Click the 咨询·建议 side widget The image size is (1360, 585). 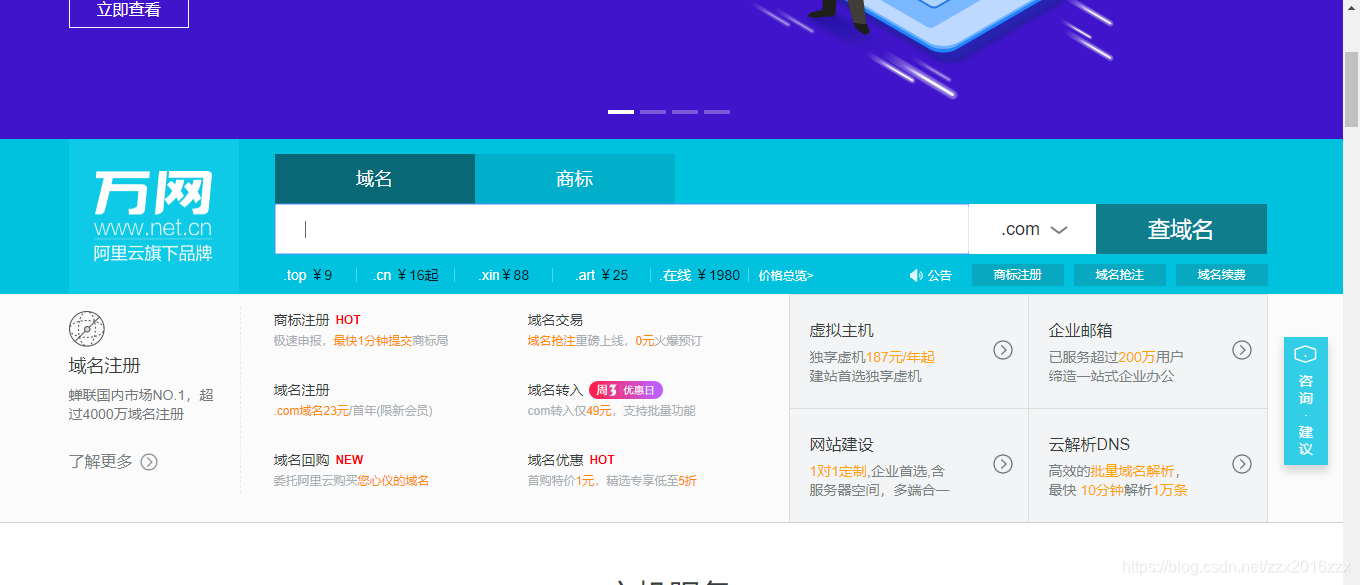tap(1305, 401)
